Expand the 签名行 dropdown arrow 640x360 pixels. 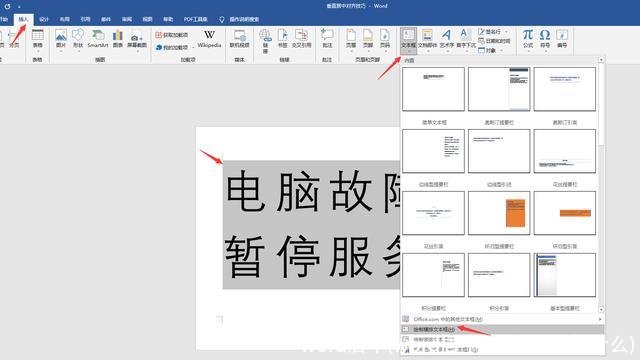point(507,31)
